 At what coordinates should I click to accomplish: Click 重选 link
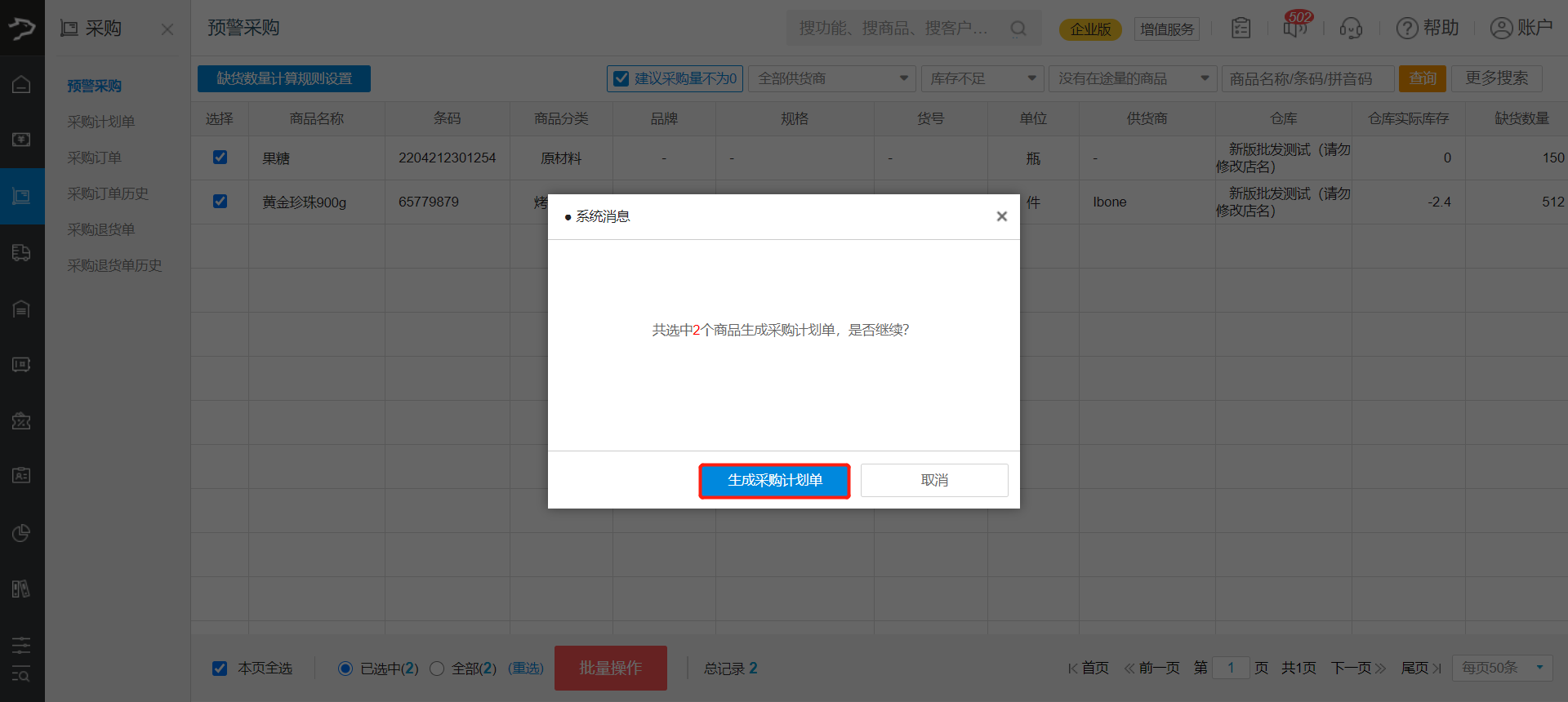(x=526, y=669)
